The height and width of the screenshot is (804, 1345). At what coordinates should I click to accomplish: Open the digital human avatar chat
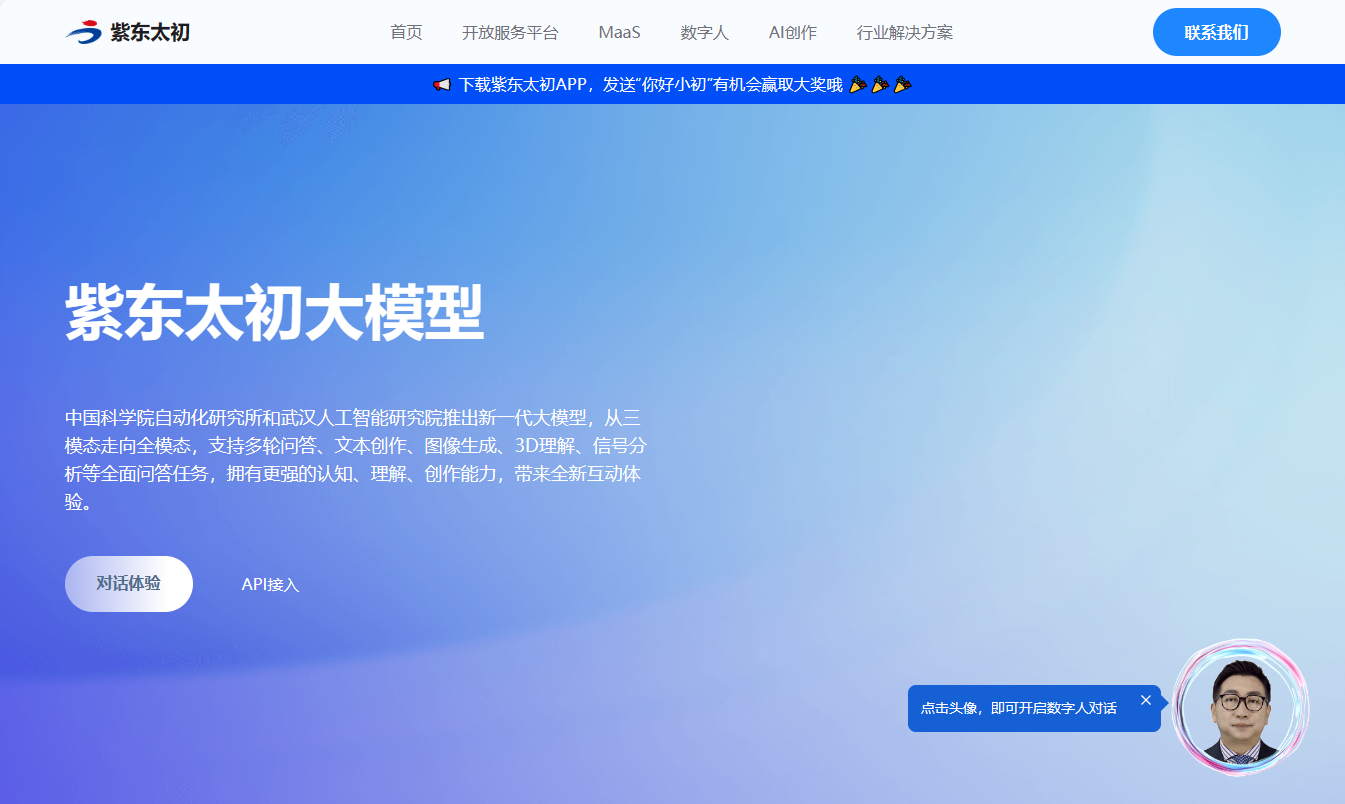(1241, 709)
